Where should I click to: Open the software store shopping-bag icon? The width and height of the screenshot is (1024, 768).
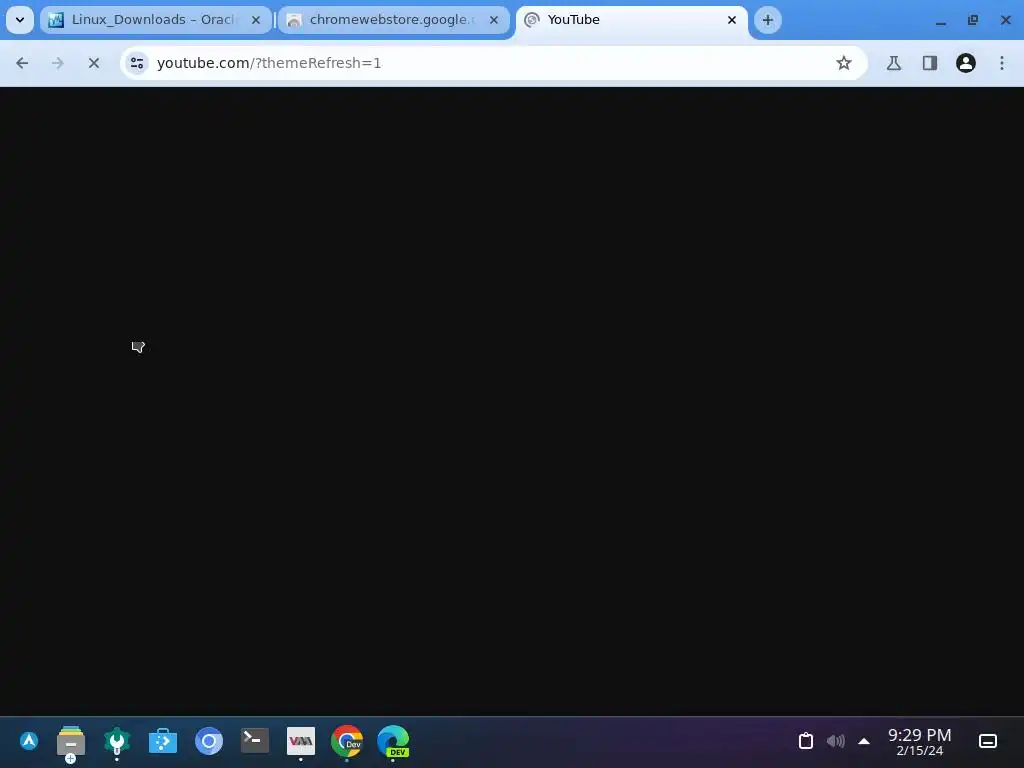pos(163,741)
